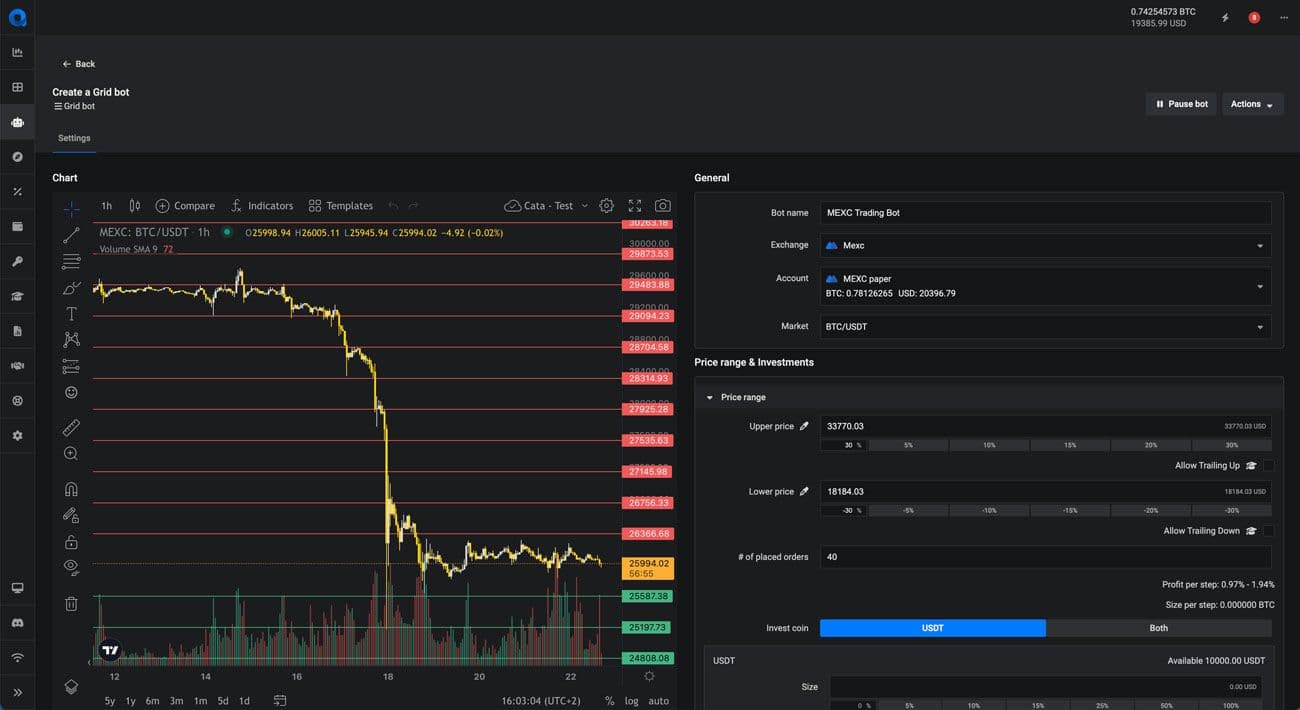Open the Exchange dropdown showing Mexc

tap(1045, 245)
